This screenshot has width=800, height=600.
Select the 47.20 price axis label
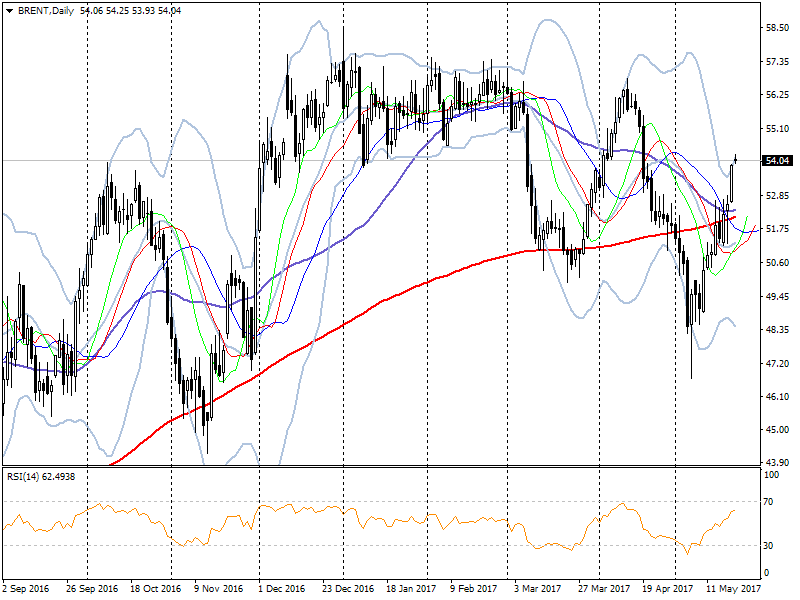[x=777, y=363]
